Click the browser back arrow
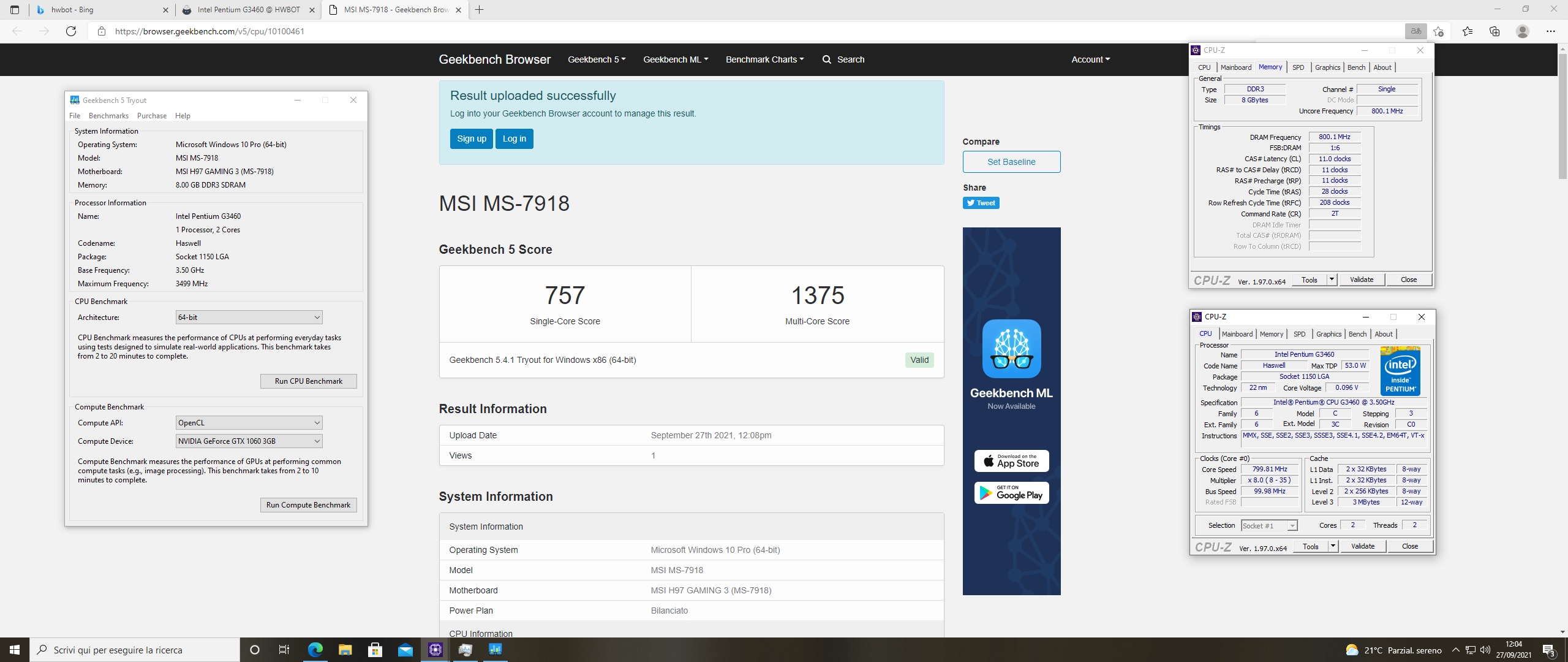This screenshot has height=662, width=1568. pyautogui.click(x=17, y=31)
